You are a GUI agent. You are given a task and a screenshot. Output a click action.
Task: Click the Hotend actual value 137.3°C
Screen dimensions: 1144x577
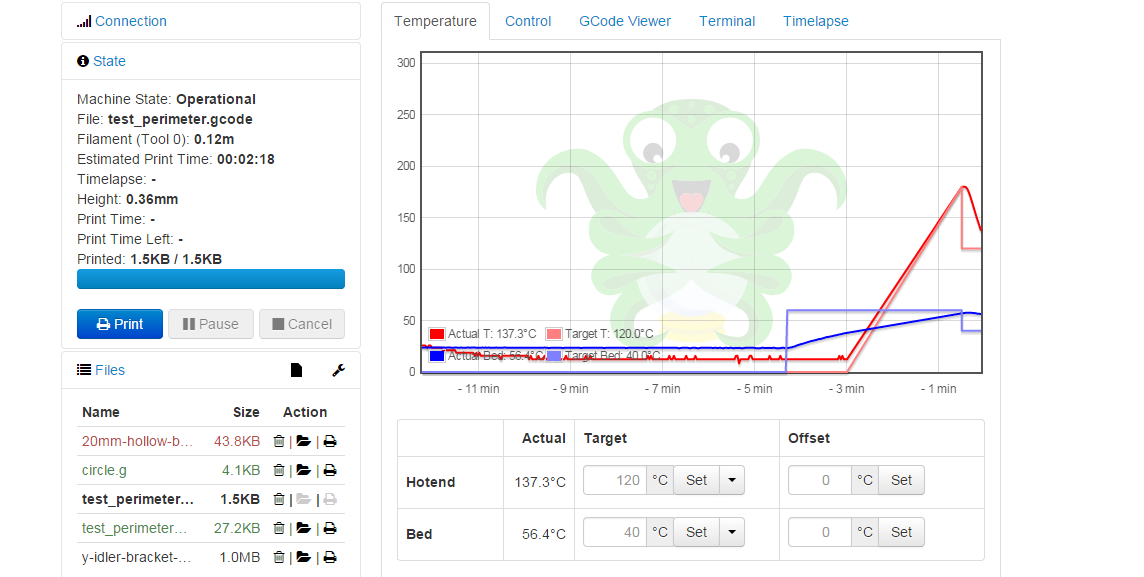pos(540,482)
